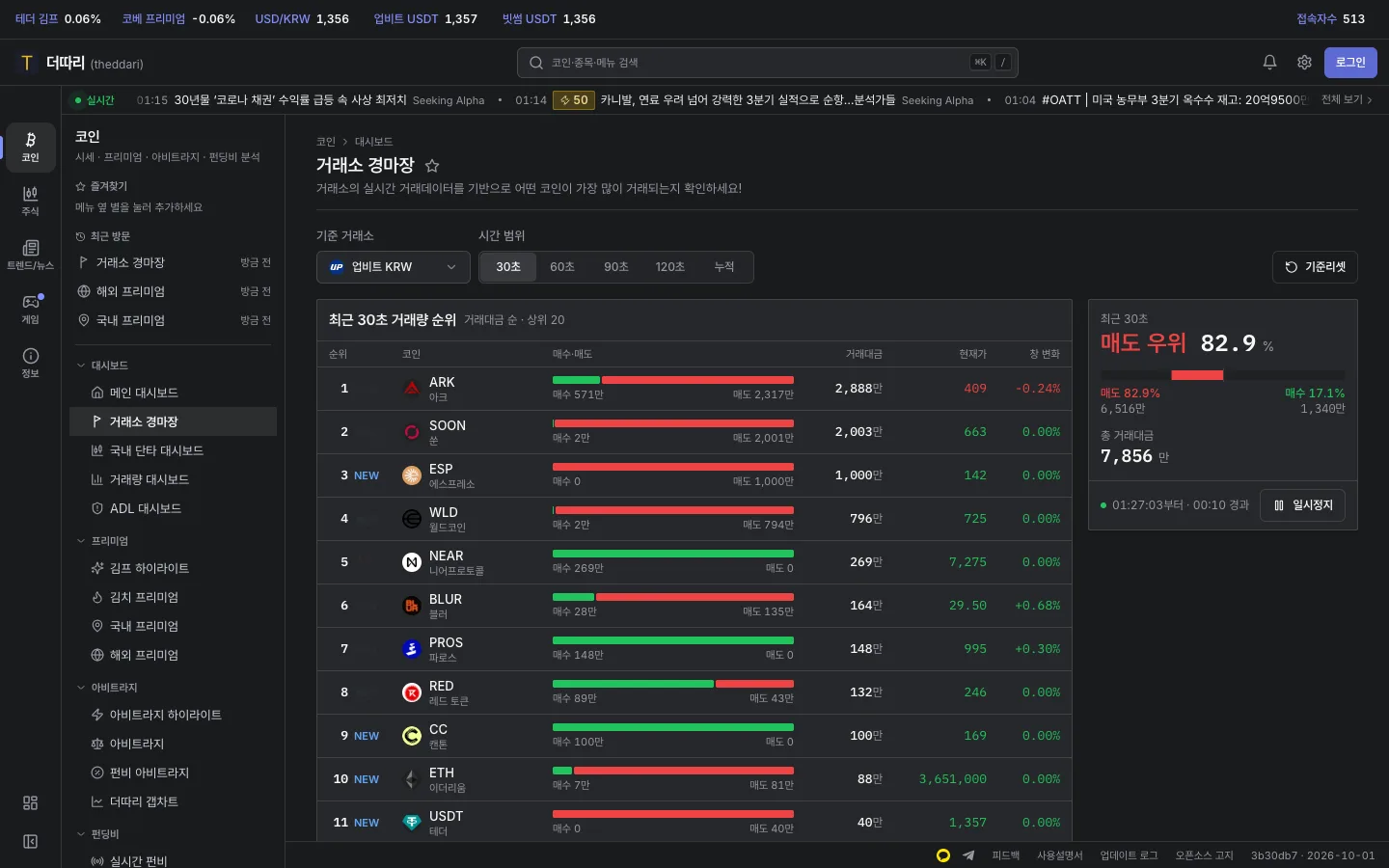Image resolution: width=1389 pixels, height=868 pixels.
Task: Open the 업비트 KRW exchange dropdown
Action: tap(394, 267)
